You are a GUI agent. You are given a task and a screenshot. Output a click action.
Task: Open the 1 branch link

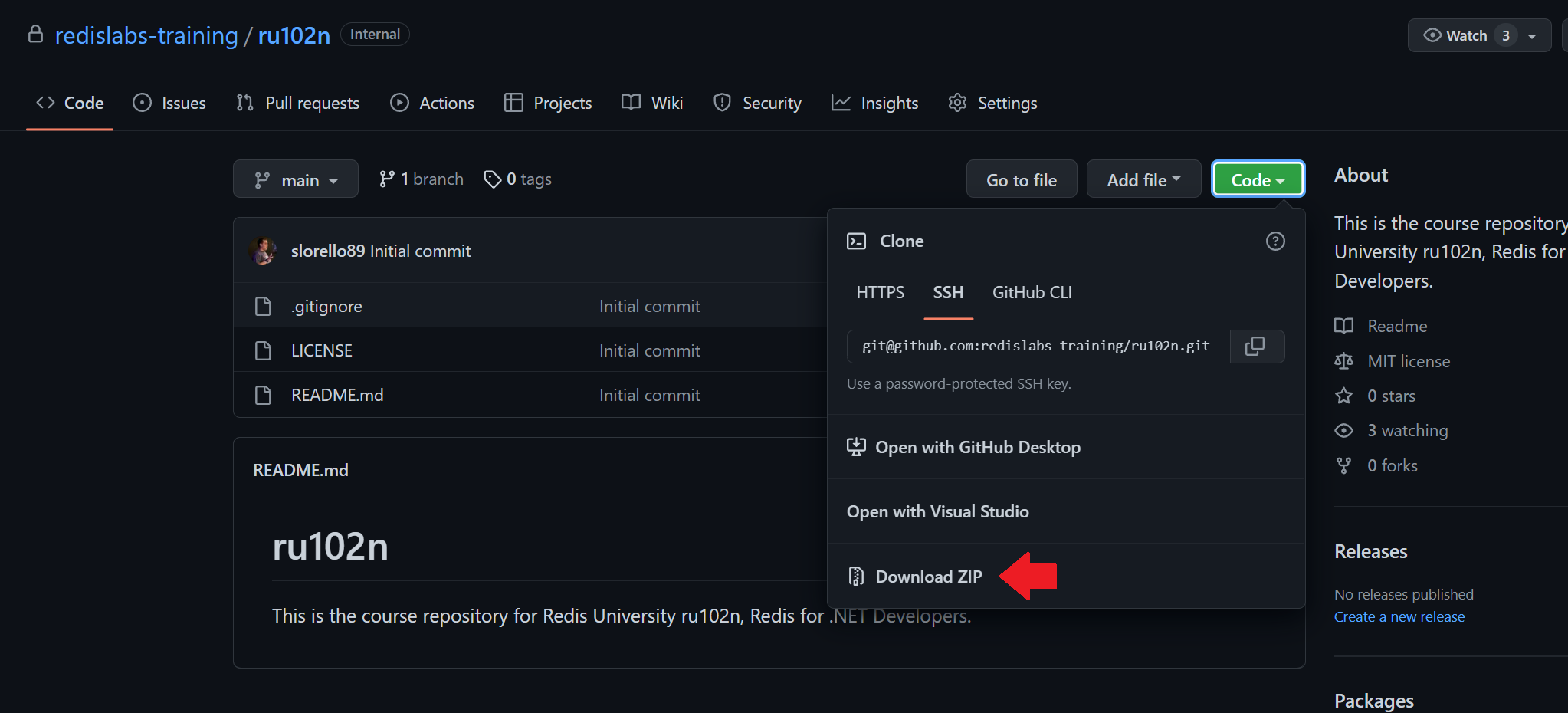coord(422,179)
